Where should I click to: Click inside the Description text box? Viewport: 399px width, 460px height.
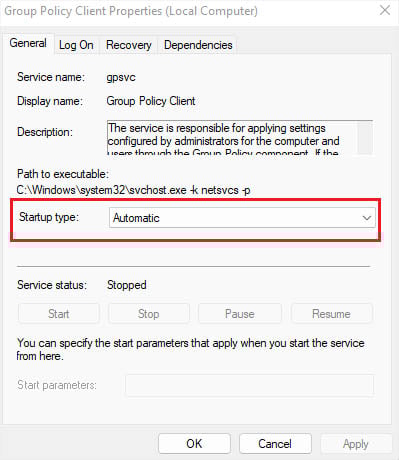[232, 138]
